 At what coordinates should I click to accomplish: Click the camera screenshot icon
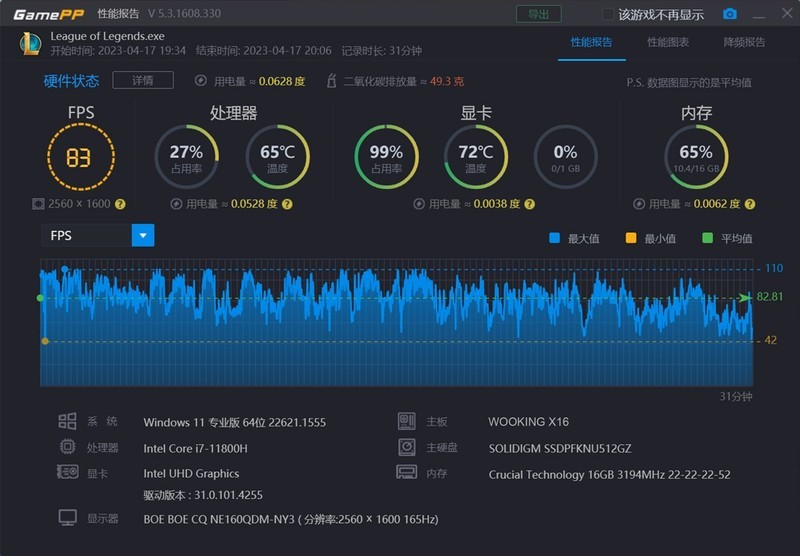[x=730, y=14]
